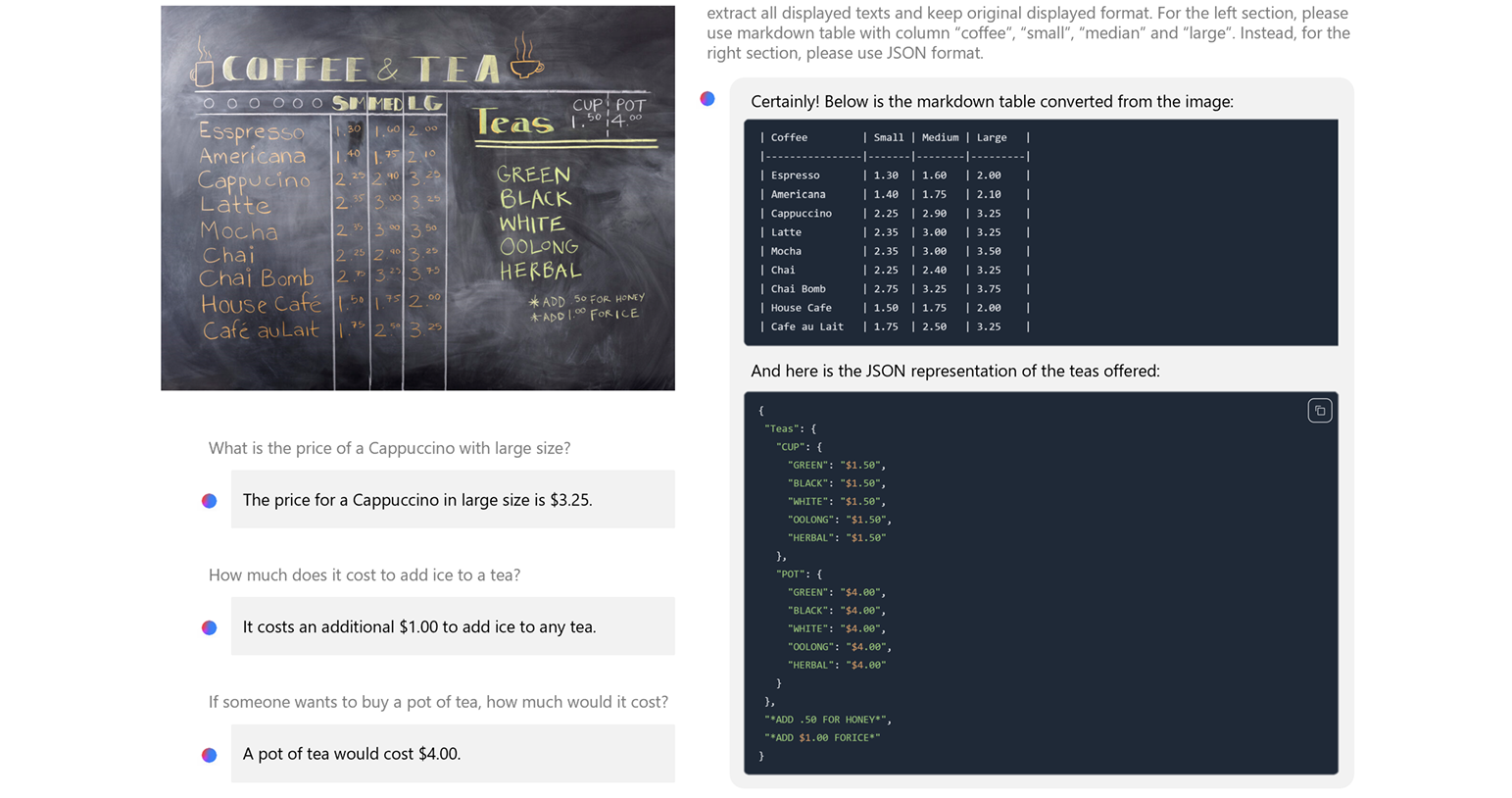Open the Coffee & Tea chalkboard image

417,198
